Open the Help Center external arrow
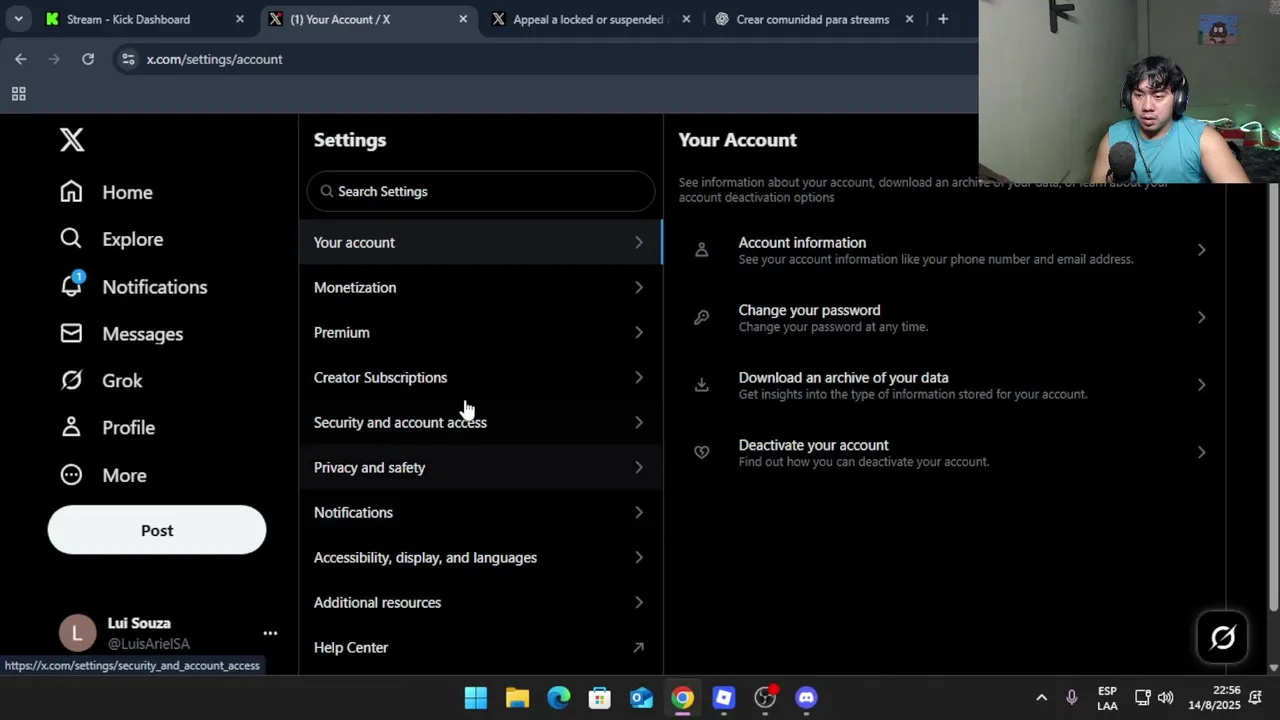Viewport: 1280px width, 720px height. click(x=639, y=648)
